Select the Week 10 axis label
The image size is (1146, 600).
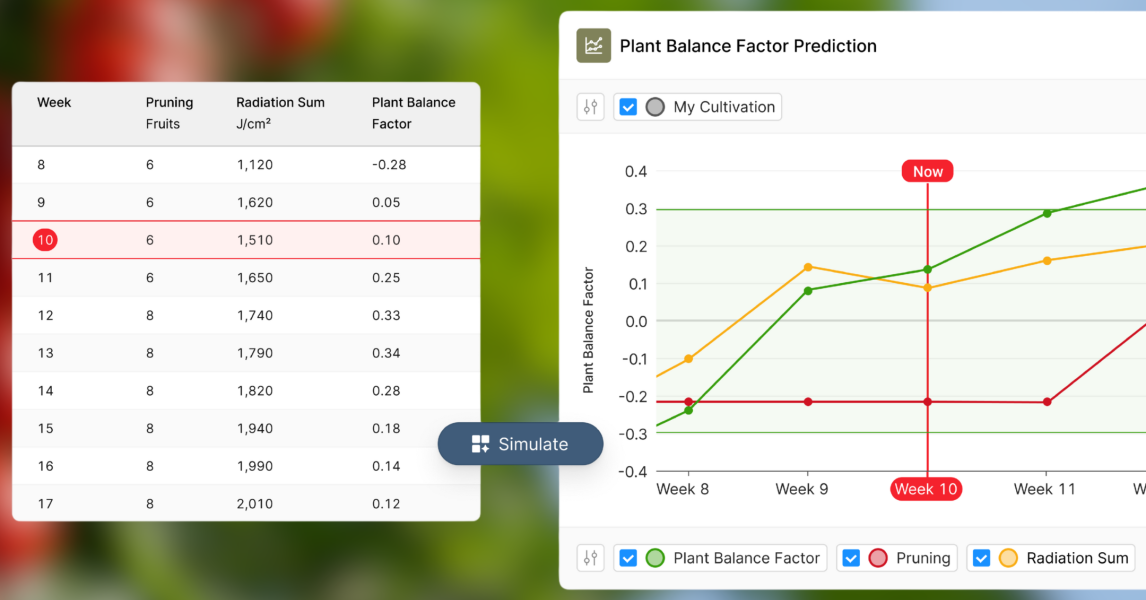coord(926,489)
